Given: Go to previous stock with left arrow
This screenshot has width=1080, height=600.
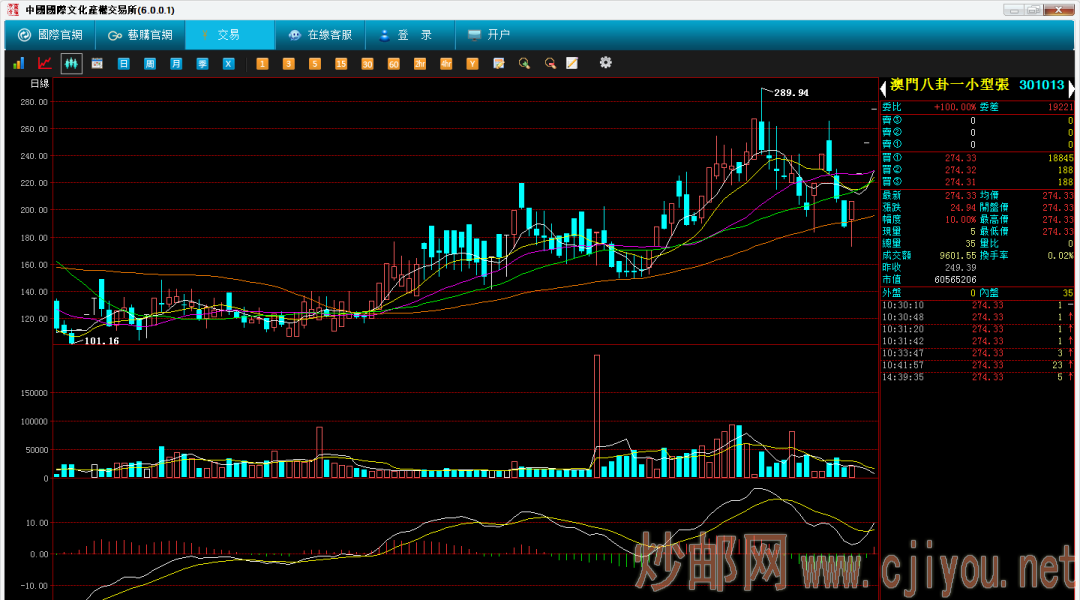Looking at the screenshot, I should [884, 88].
